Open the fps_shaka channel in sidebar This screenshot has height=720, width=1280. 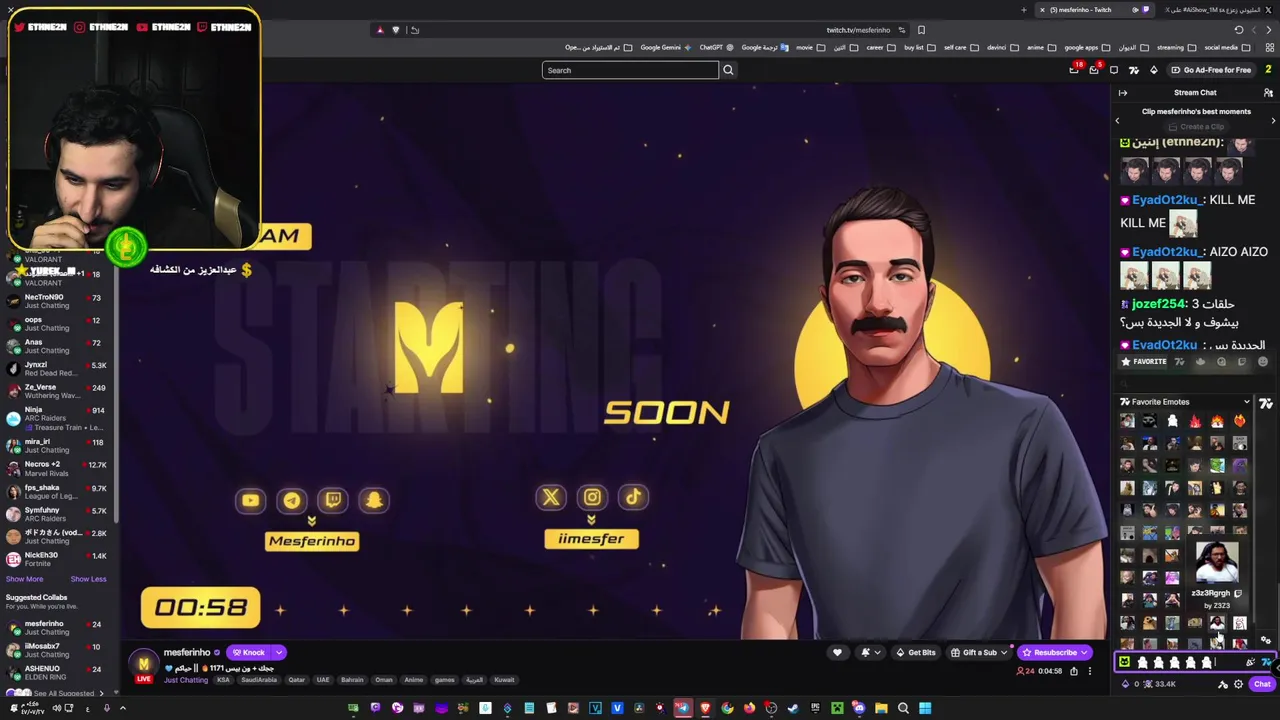[x=60, y=492]
